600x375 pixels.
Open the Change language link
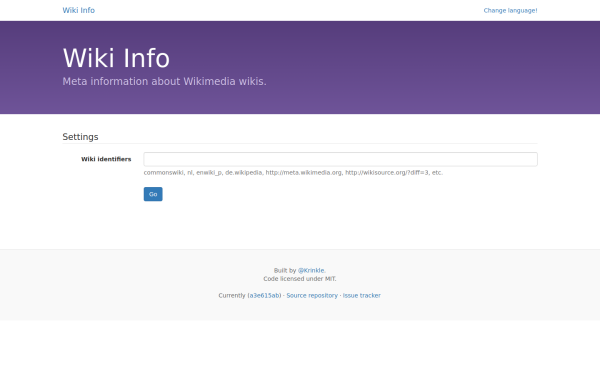[510, 10]
